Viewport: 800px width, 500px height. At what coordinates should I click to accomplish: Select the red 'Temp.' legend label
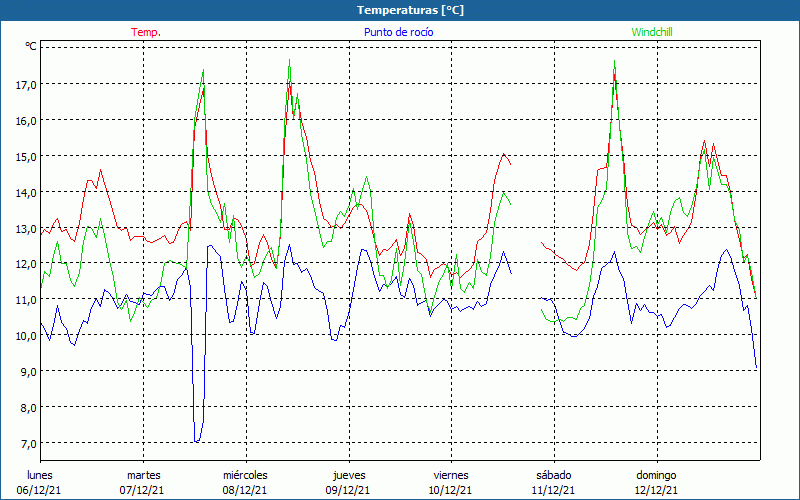coord(146,32)
